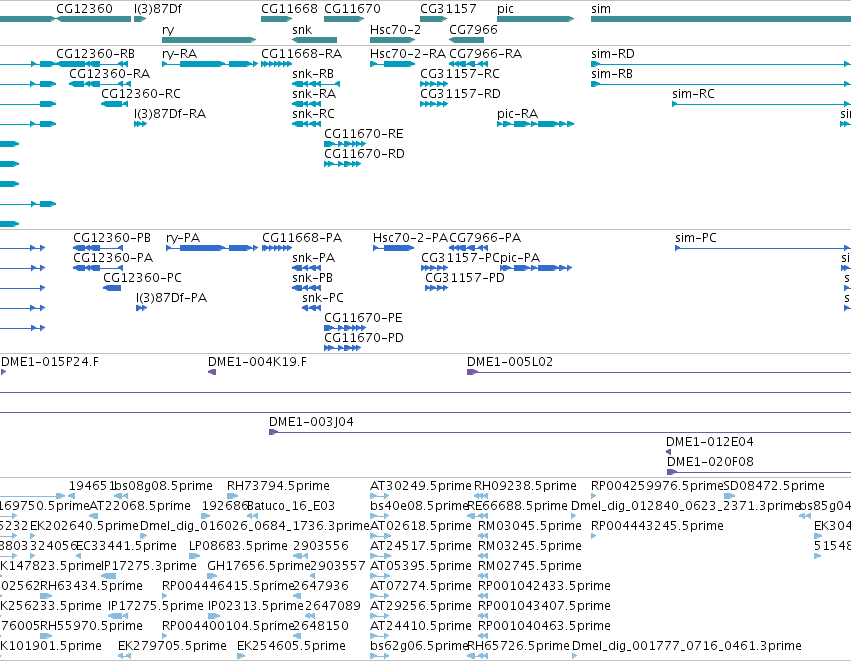
Task: Select the Hsc70-2 gene label
Action: coord(395,29)
